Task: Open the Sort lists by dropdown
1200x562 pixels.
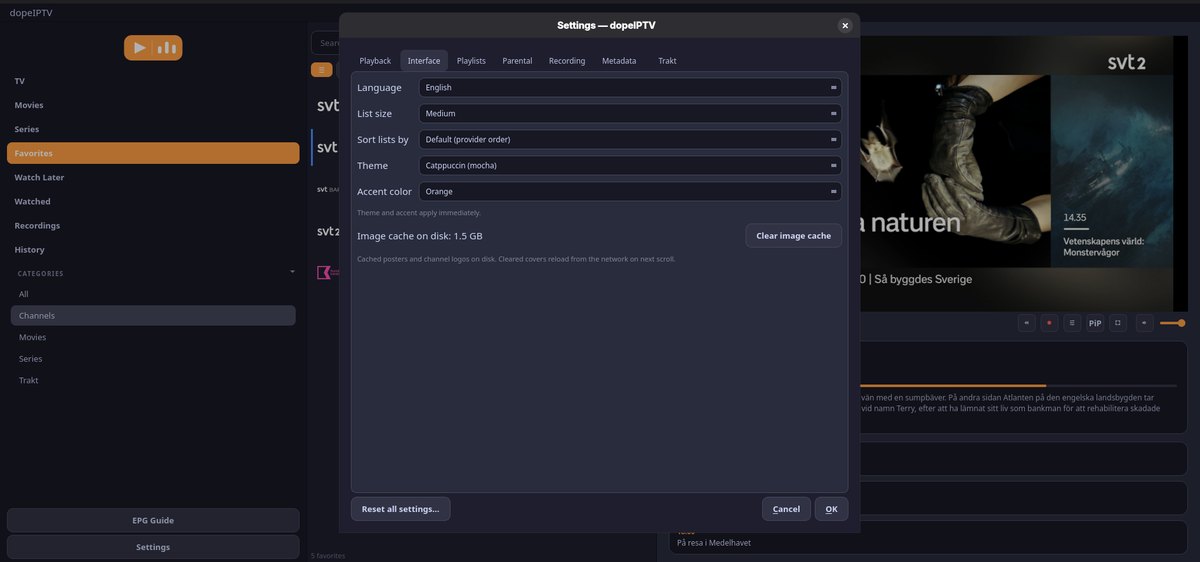Action: tap(630, 139)
